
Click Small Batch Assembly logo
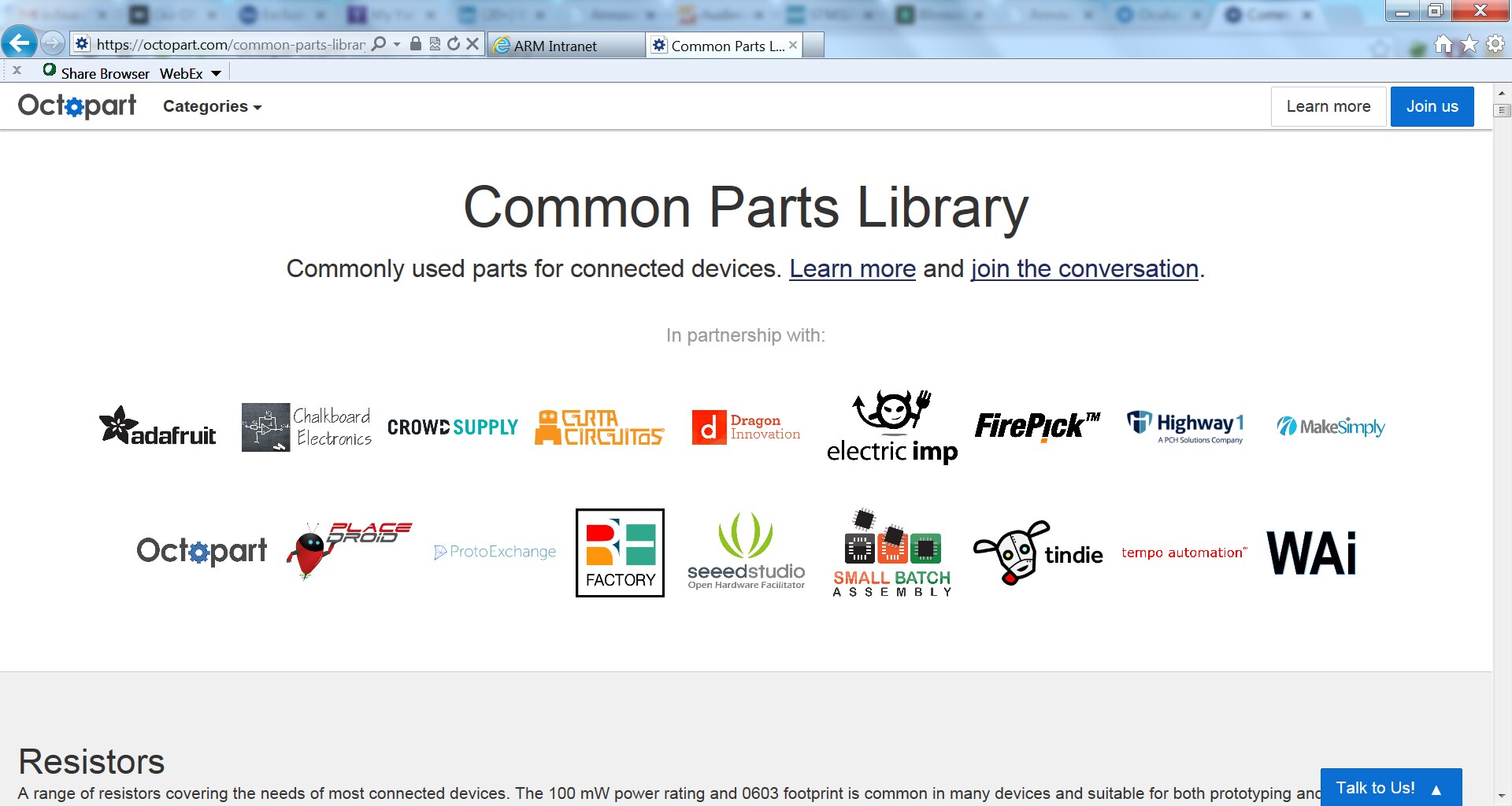coord(892,553)
